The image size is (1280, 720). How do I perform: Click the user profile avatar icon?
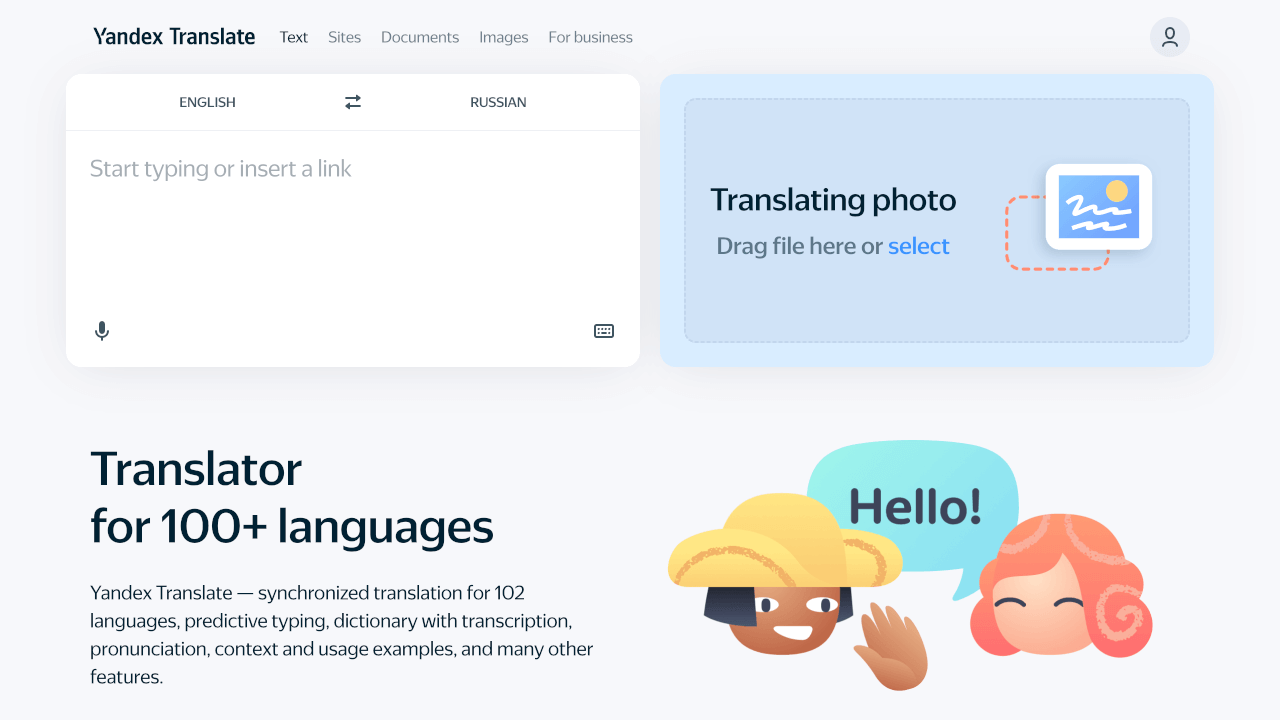[1170, 37]
